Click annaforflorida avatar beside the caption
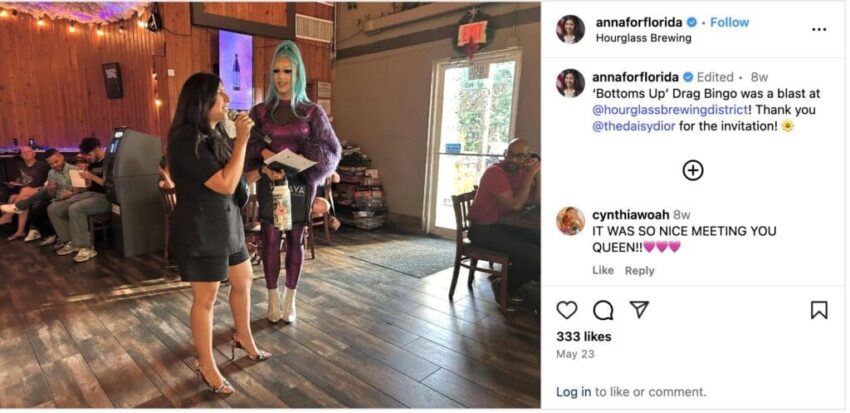The image size is (850, 413). coord(570,83)
